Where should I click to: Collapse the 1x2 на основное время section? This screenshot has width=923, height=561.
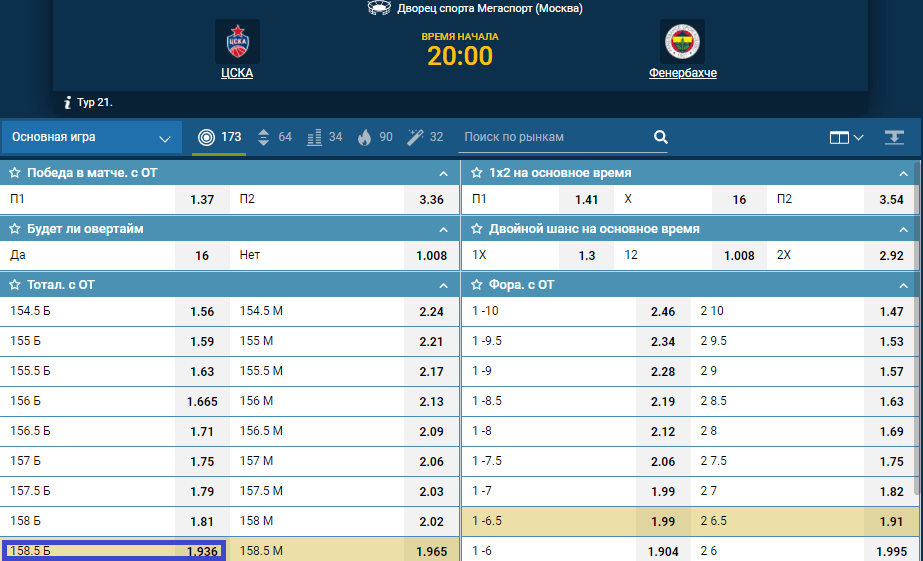pos(903,174)
